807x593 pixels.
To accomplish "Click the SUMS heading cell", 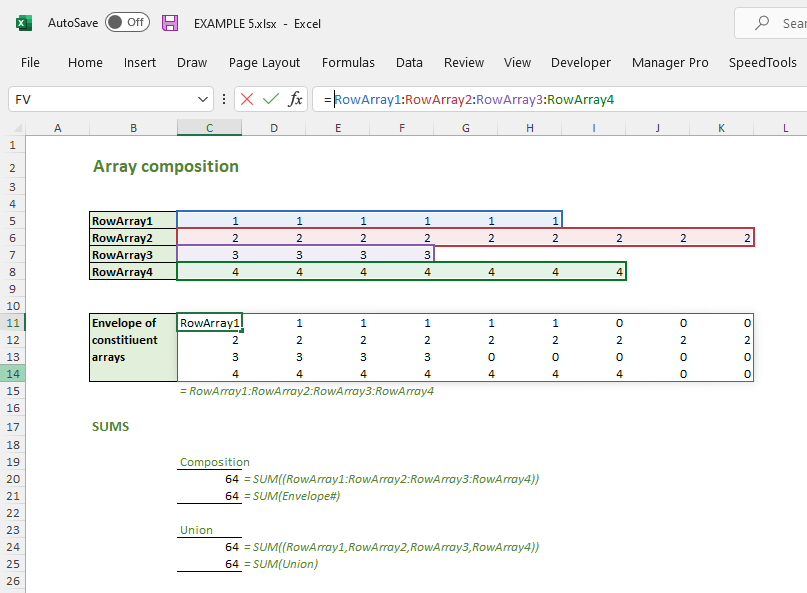I will (111, 426).
